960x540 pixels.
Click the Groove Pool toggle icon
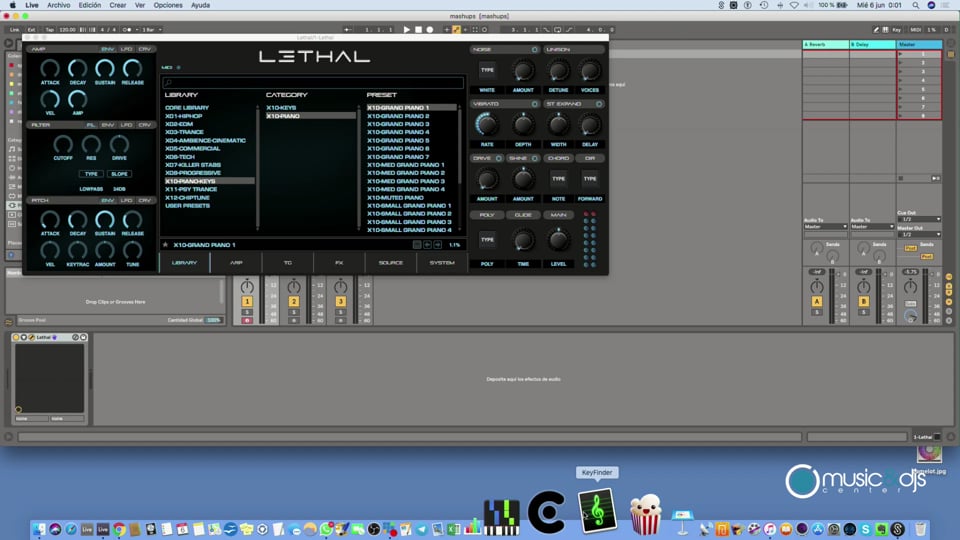pyautogui.click(x=9, y=321)
